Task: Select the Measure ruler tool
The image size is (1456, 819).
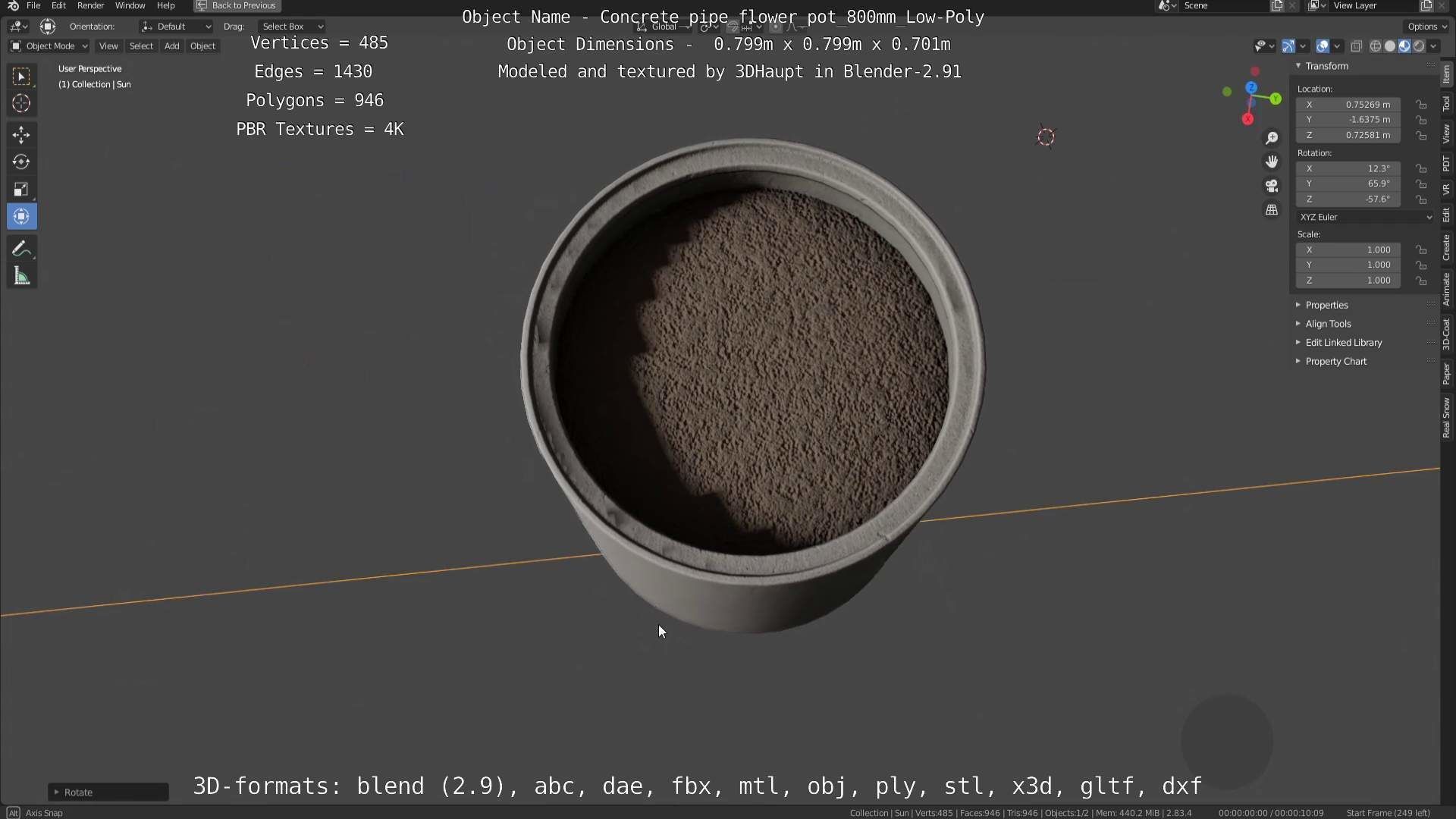Action: pos(21,277)
